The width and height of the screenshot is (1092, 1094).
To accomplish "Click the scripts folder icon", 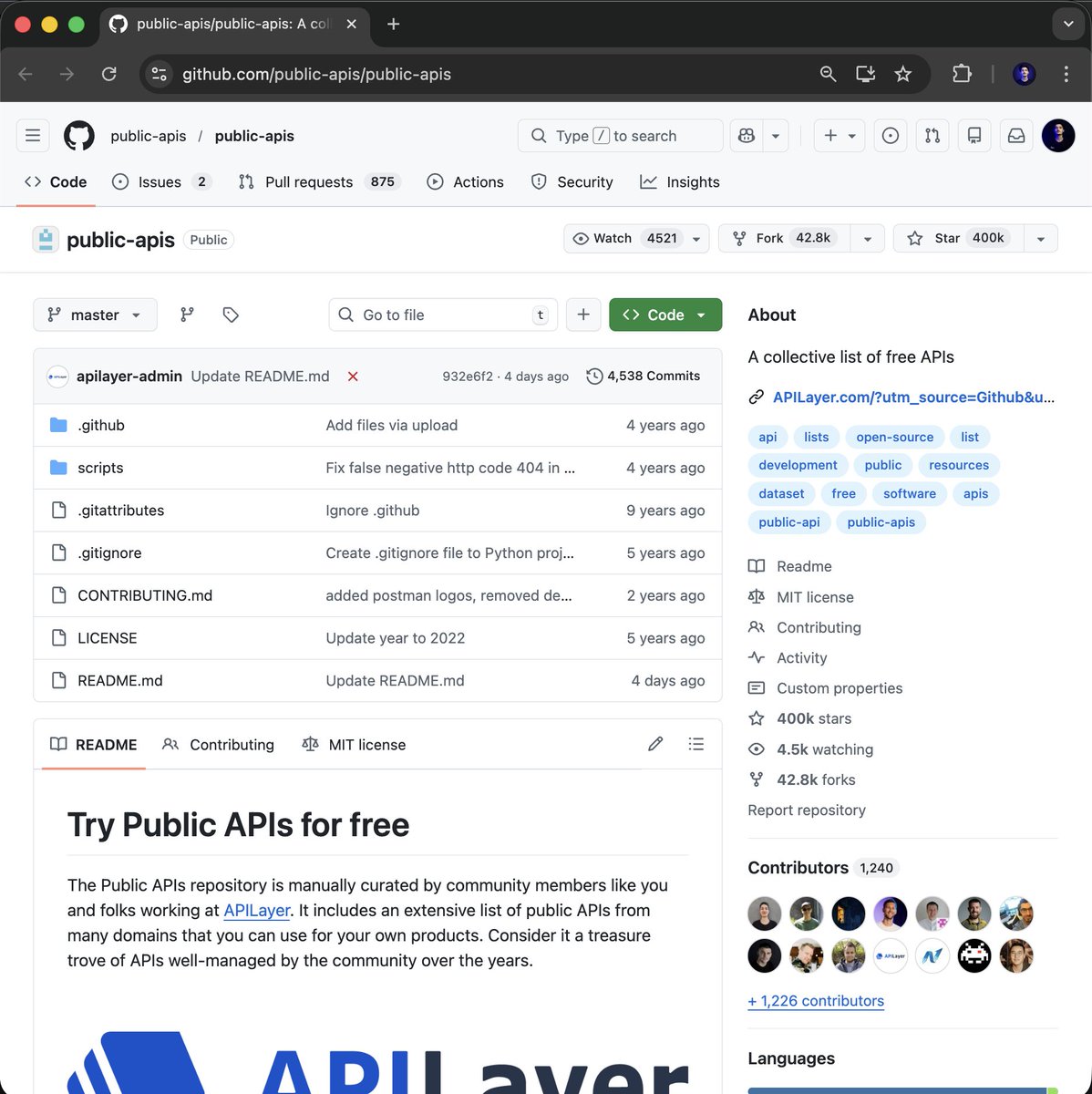I will (58, 468).
